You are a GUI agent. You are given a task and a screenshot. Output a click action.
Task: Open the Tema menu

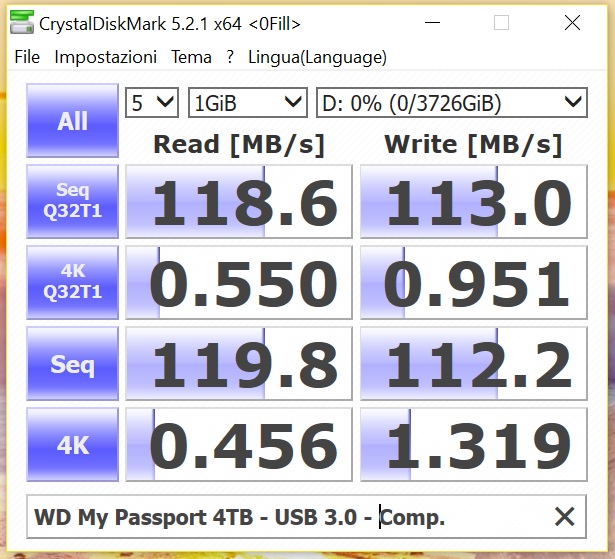coord(191,57)
